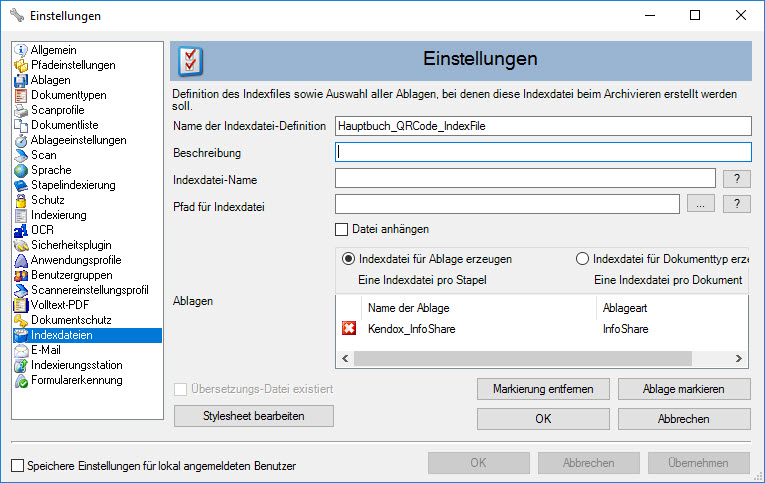765x483 pixels.
Task: Select Indexdatei für Dokumenttyp radio option
Action: [582, 259]
